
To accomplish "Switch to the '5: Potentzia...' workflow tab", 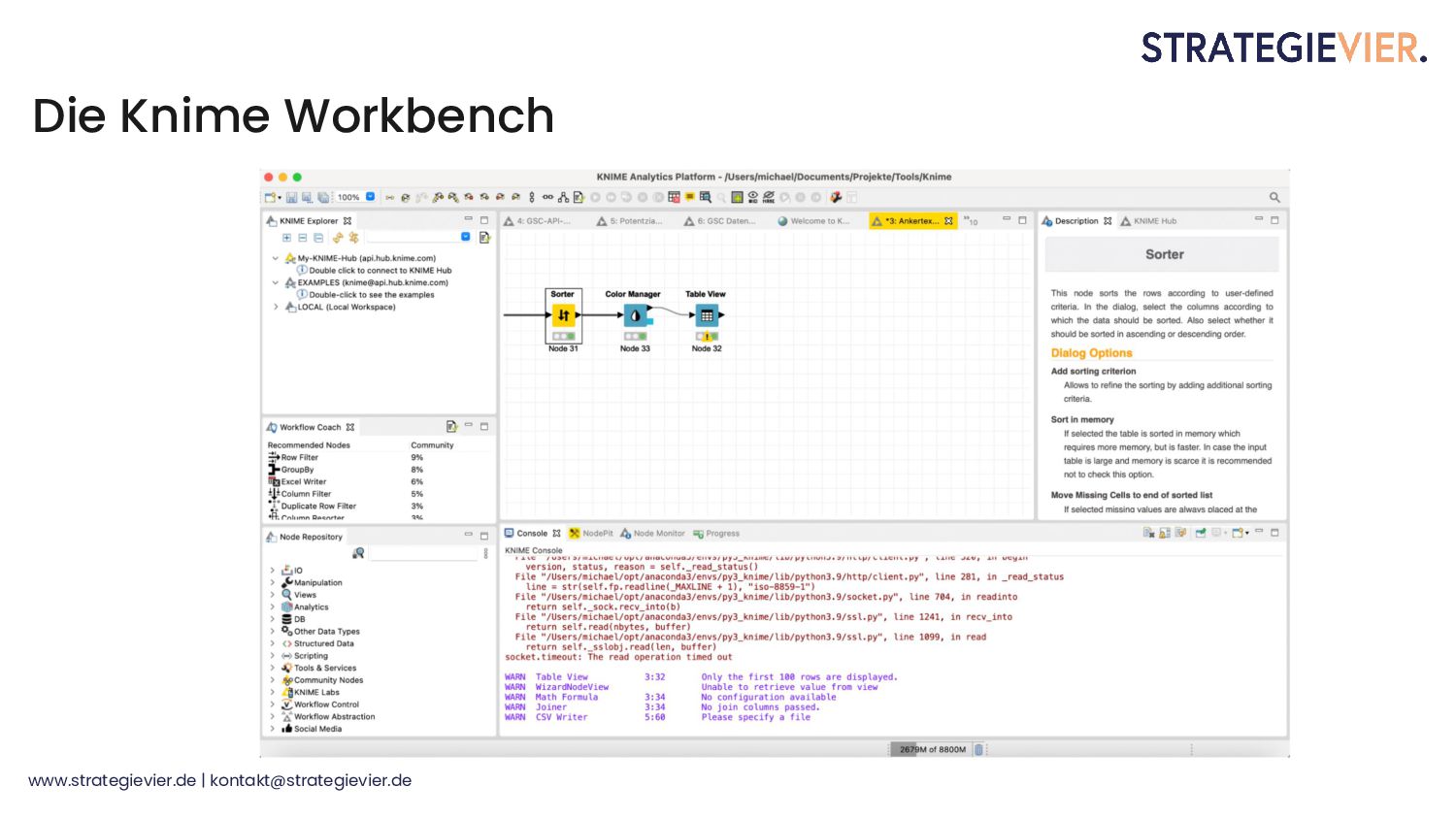I will click(630, 221).
